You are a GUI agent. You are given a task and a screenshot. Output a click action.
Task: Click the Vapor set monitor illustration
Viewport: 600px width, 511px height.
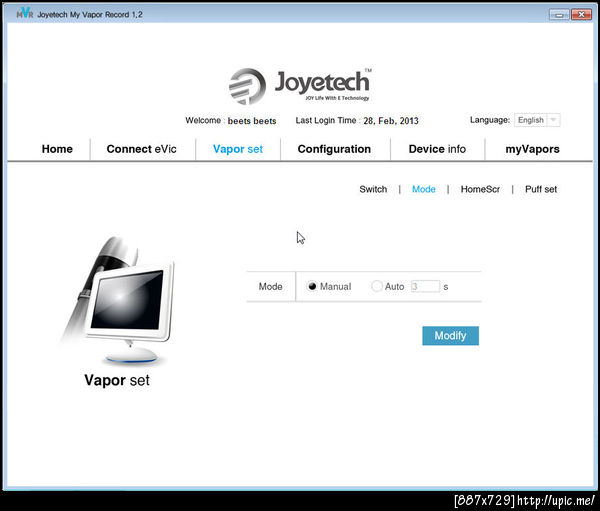[x=119, y=300]
